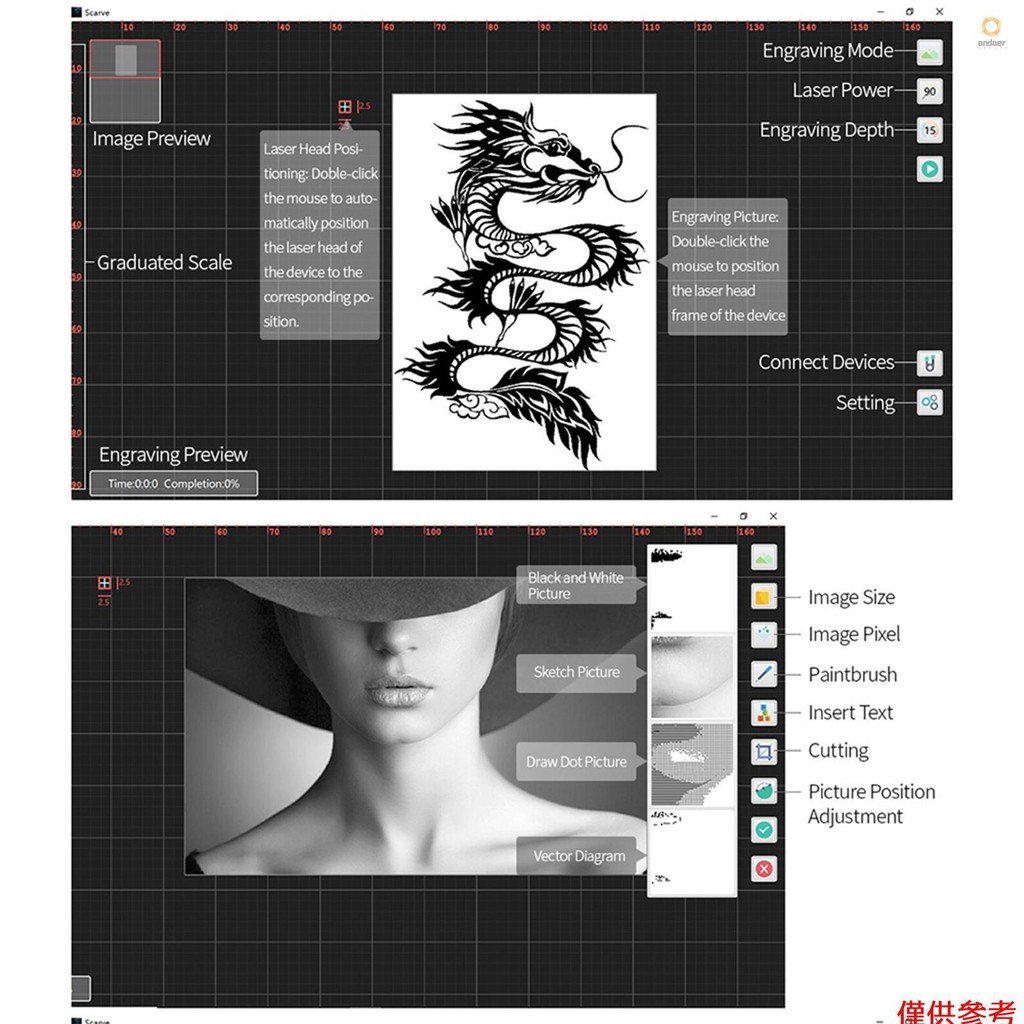The image size is (1024, 1024).
Task: Click the Image Preview thumbnail panel
Action: point(125,82)
